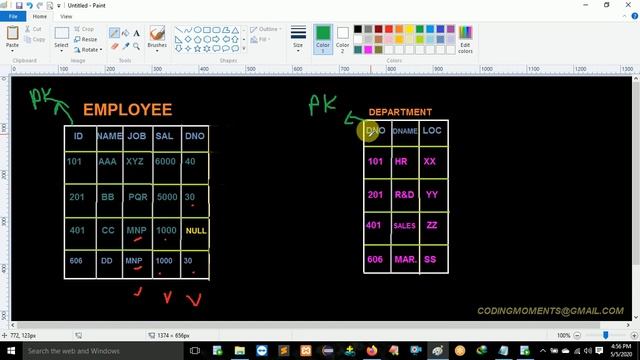Open the Action Center notification icon

click(599, 351)
